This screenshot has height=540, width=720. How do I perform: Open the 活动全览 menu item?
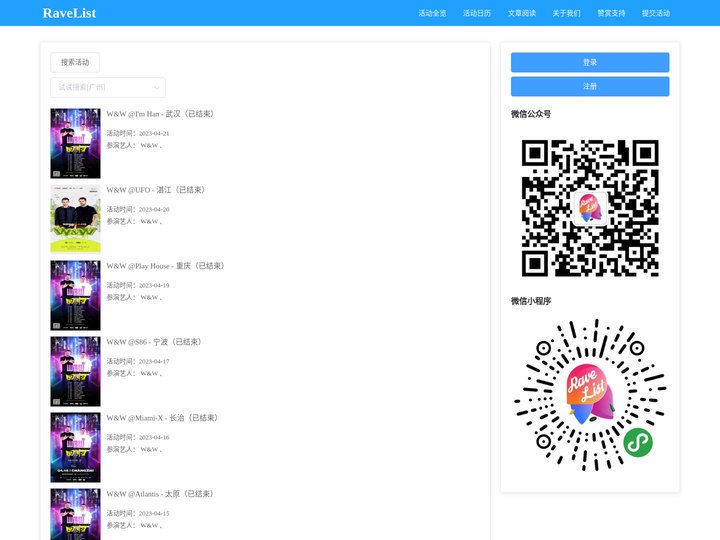[x=432, y=13]
